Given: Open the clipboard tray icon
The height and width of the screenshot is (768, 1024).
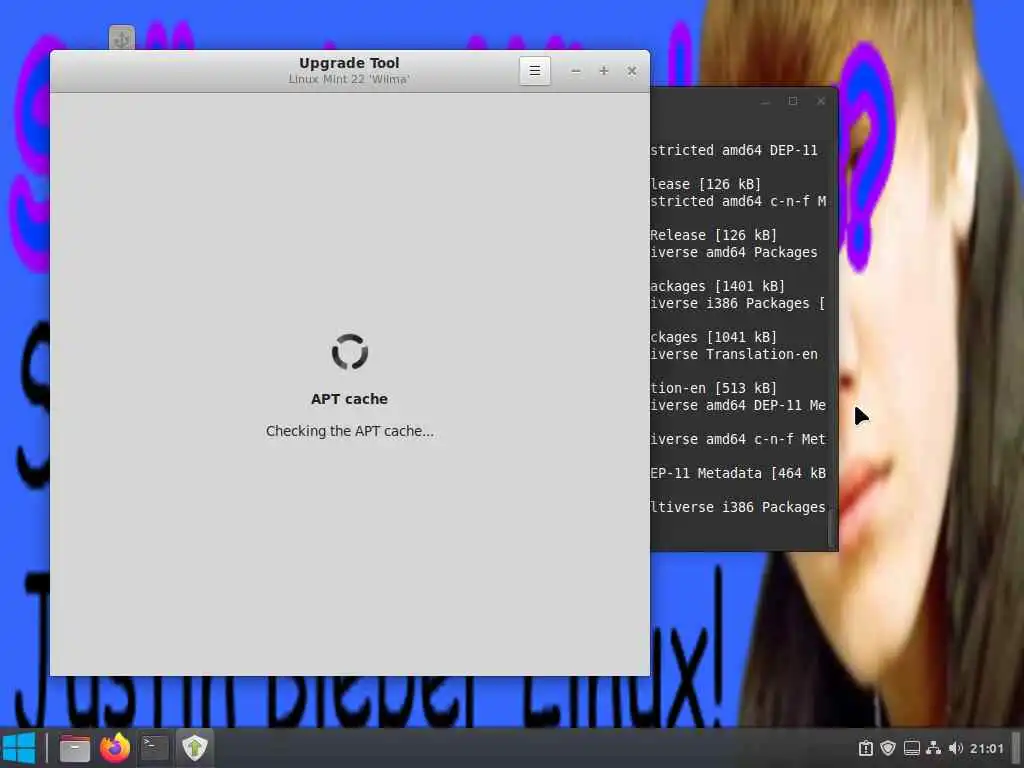Looking at the screenshot, I should (865, 748).
